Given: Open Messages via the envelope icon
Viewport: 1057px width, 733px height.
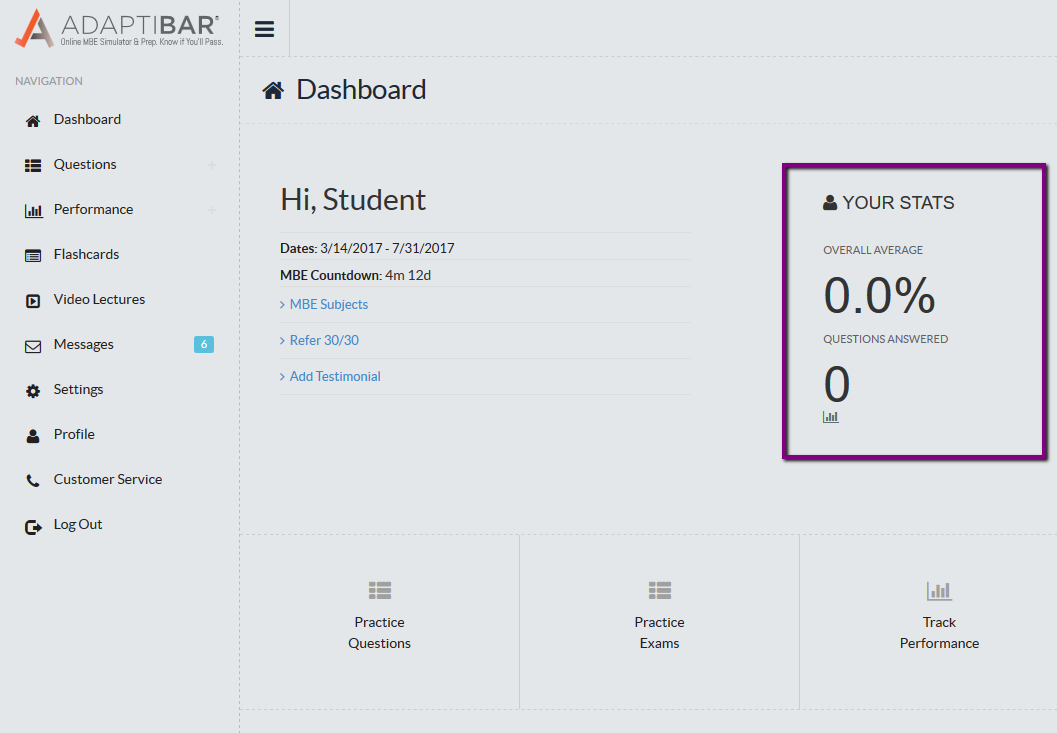Looking at the screenshot, I should [x=33, y=346].
